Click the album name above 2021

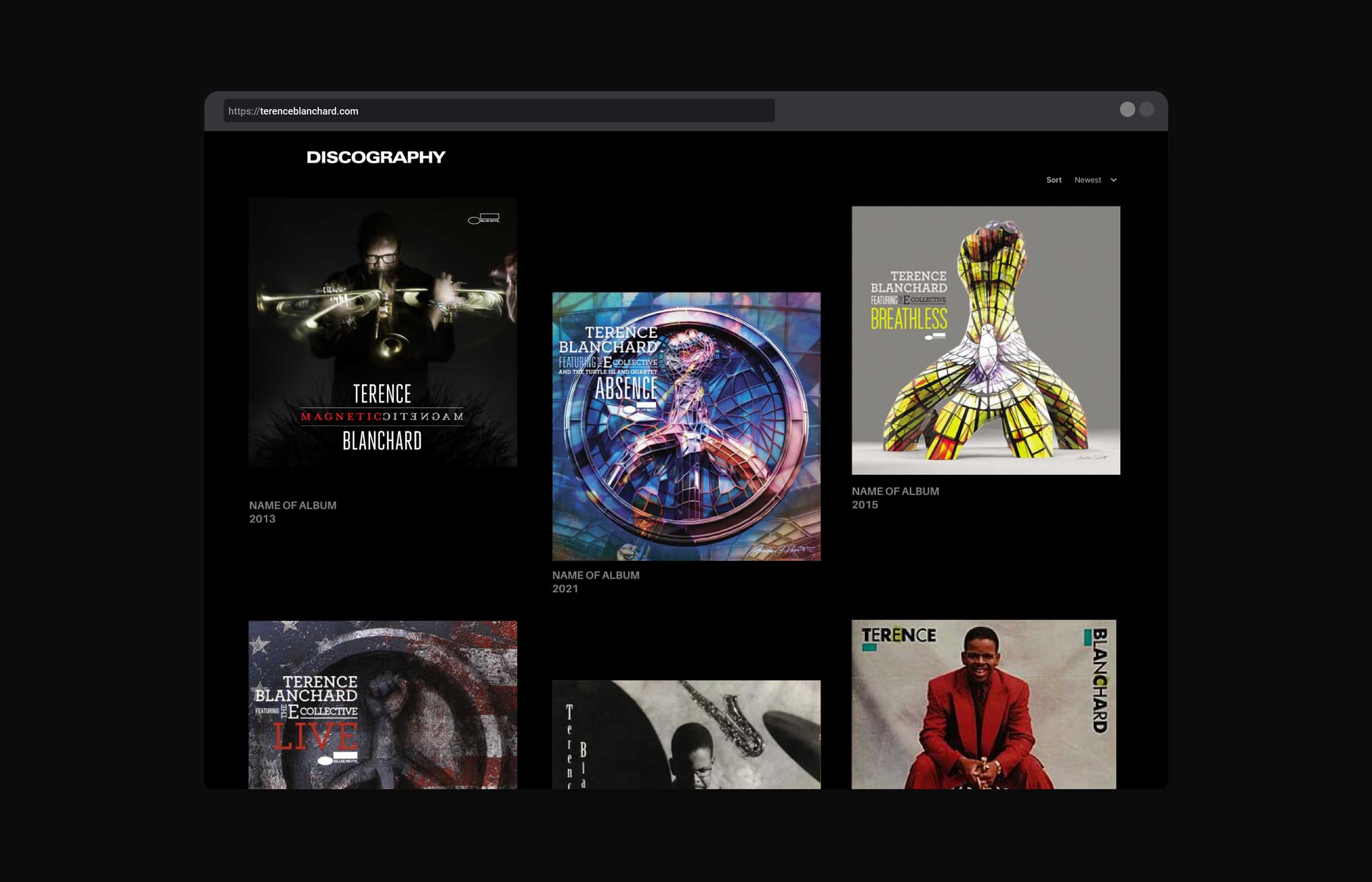[595, 575]
